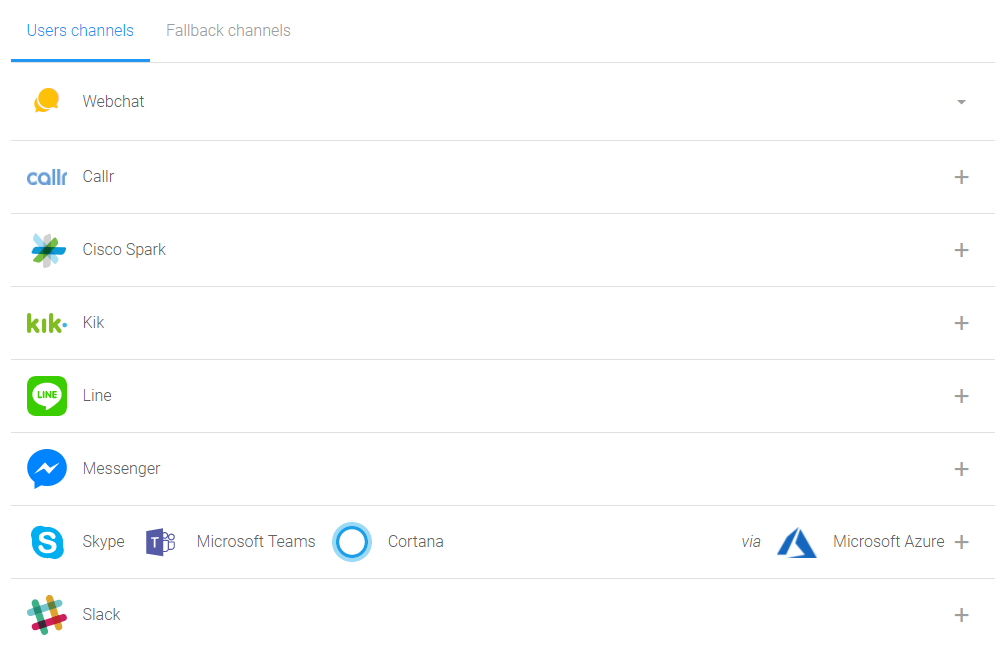Expand the Slack channel plus button

click(961, 615)
